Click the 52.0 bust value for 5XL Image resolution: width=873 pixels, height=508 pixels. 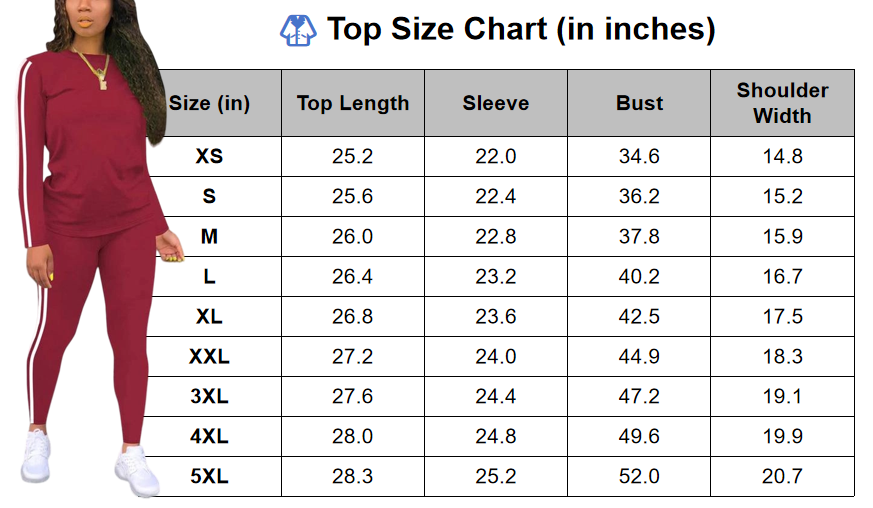point(639,476)
